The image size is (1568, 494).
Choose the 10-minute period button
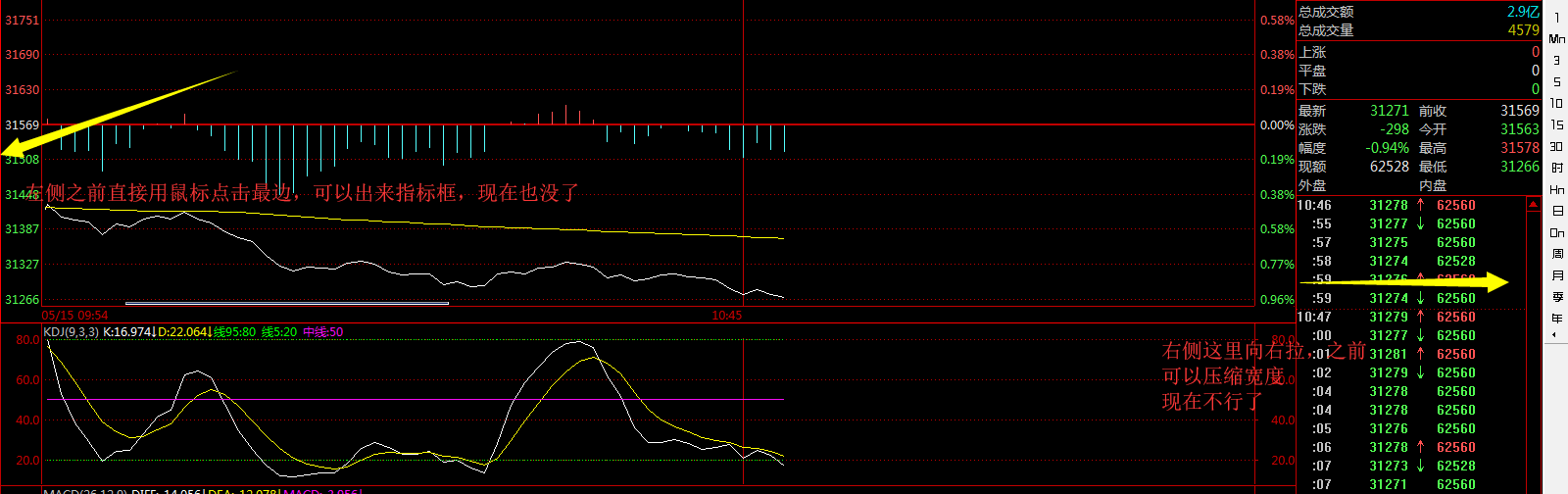pyautogui.click(x=1556, y=104)
